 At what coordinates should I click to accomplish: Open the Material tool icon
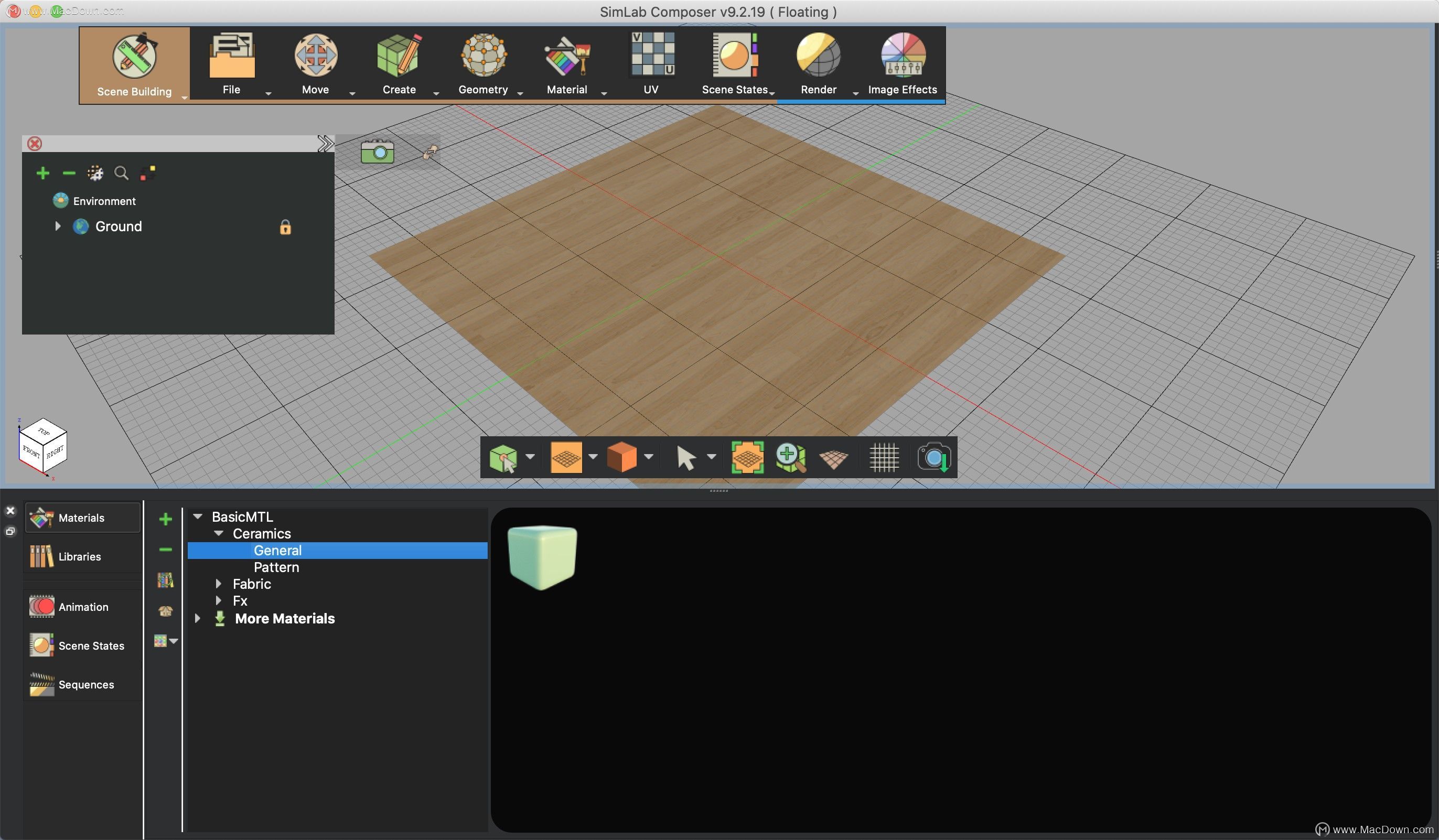pos(567,56)
